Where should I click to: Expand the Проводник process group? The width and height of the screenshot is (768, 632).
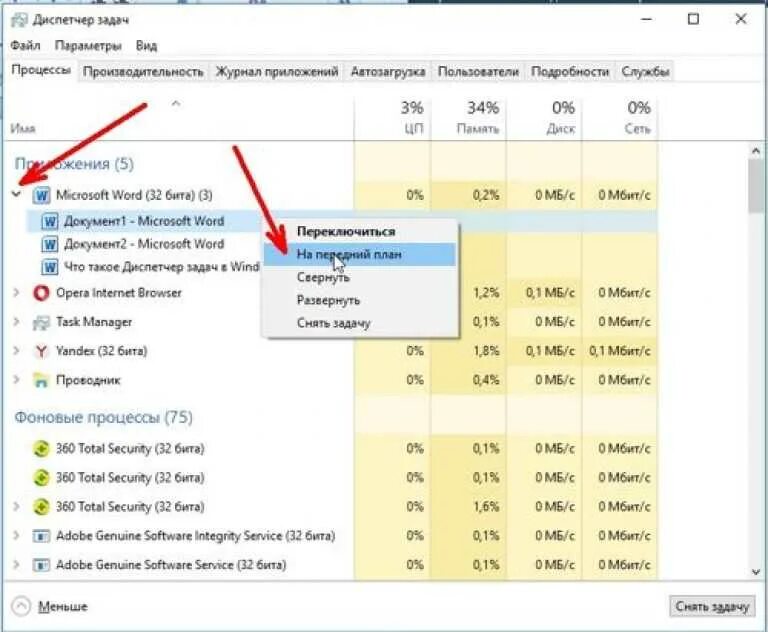coord(16,380)
